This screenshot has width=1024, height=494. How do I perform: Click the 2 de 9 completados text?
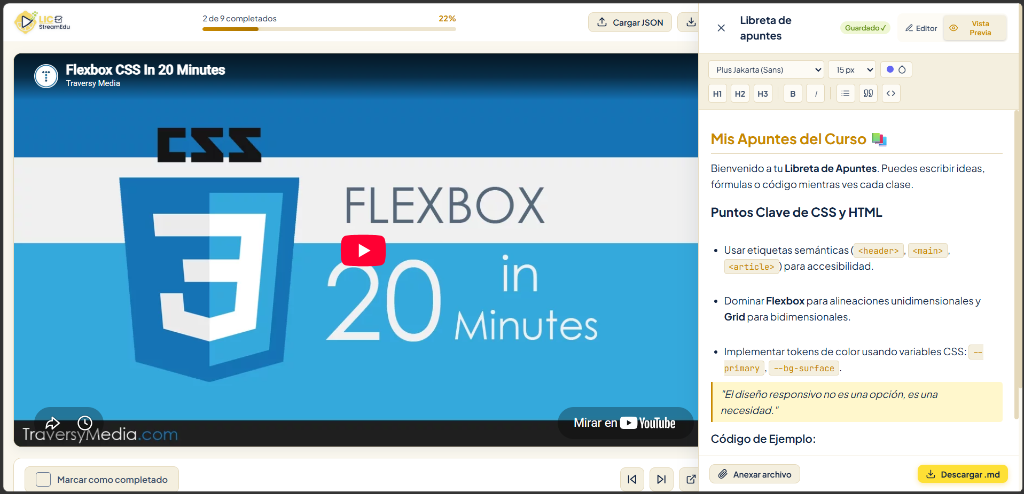tap(239, 18)
